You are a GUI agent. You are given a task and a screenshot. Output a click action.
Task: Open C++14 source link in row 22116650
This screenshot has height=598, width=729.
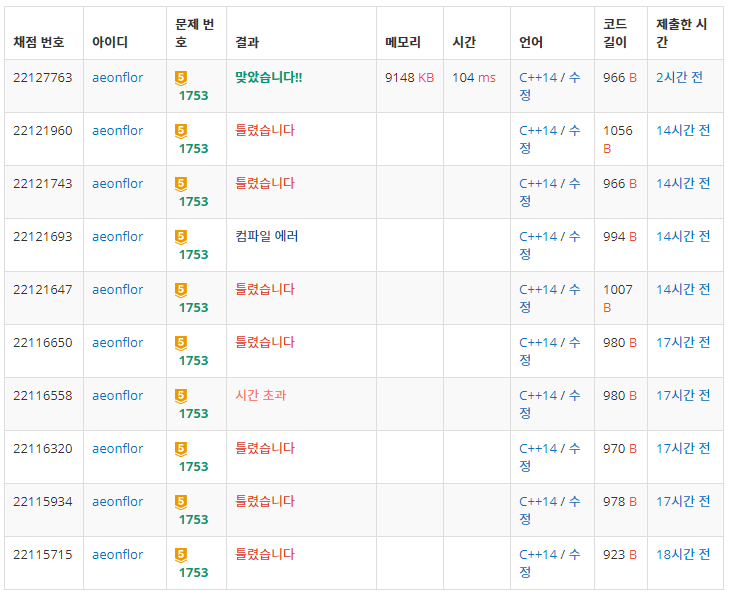pyautogui.click(x=538, y=343)
